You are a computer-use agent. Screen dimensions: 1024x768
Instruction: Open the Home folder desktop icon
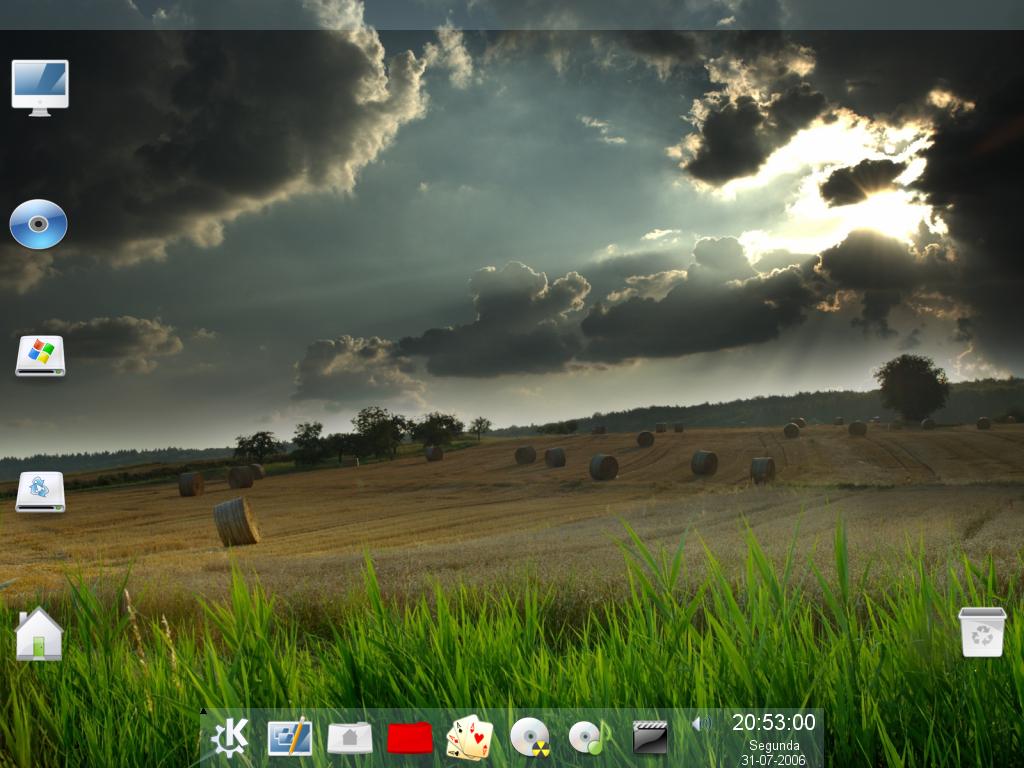[39, 634]
